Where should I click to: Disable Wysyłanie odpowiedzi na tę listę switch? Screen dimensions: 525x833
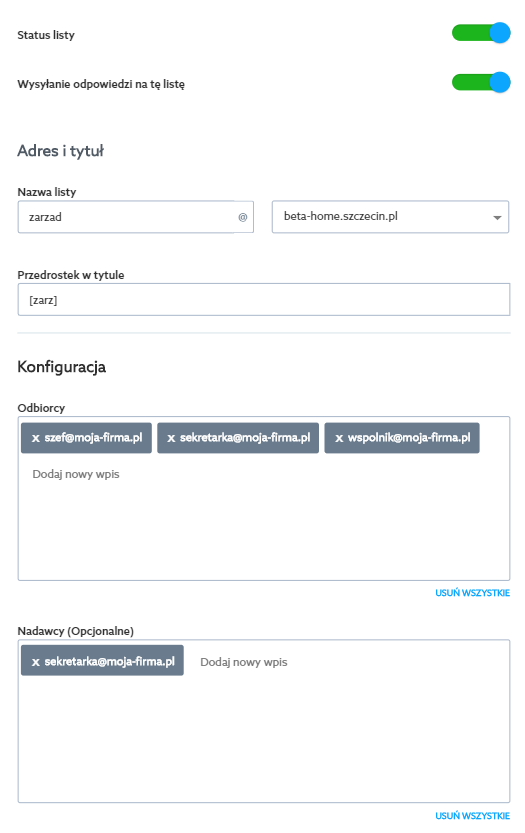tap(481, 82)
